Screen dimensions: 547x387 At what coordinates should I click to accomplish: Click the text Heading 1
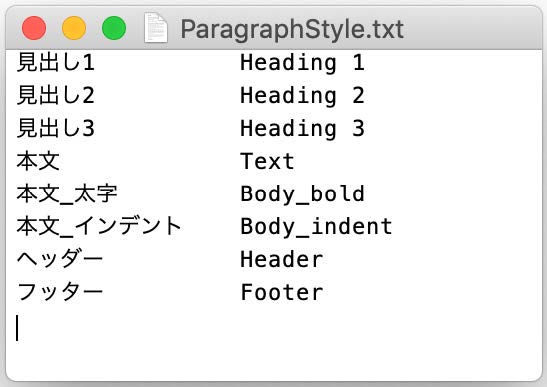[302, 63]
